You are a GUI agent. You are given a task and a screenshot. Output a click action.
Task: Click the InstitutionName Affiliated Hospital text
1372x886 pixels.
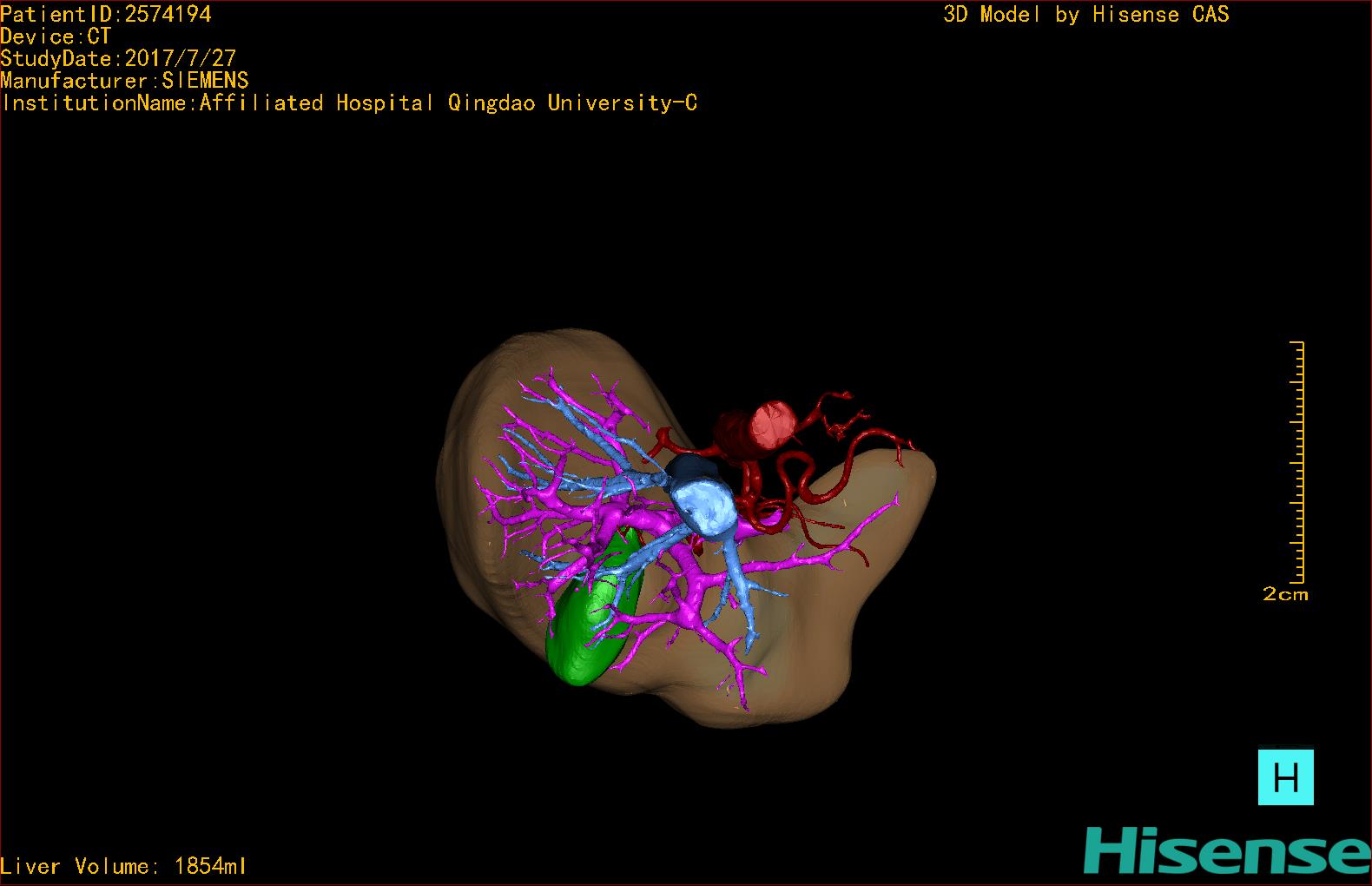349,103
